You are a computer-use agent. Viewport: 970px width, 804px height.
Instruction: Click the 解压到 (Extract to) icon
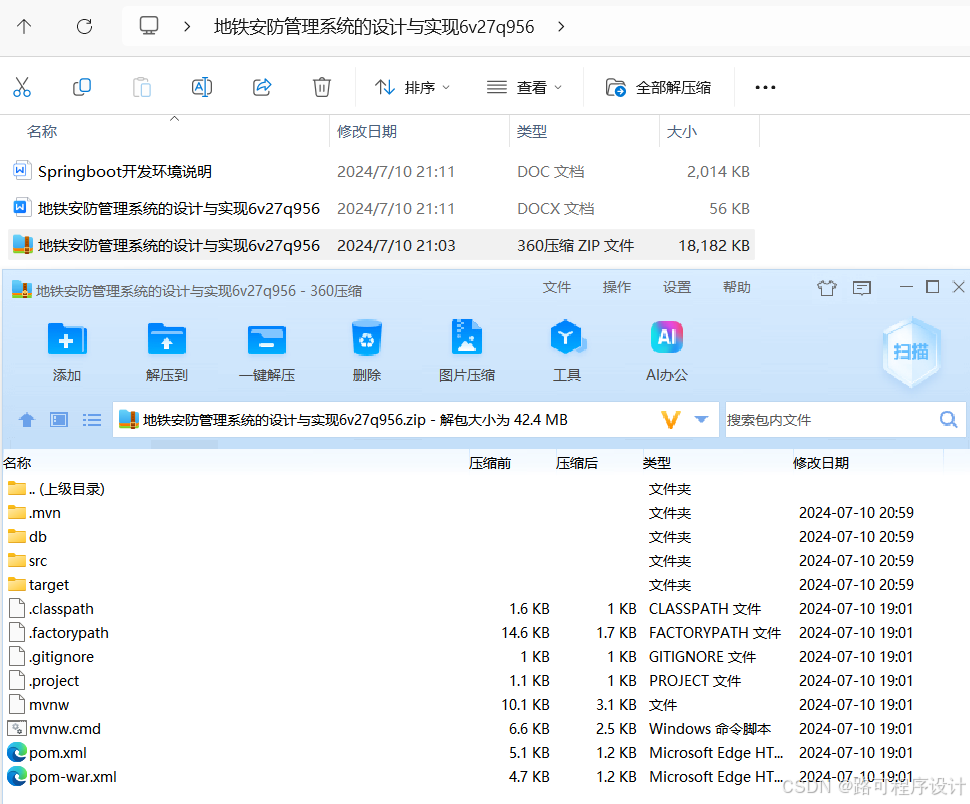tap(166, 350)
